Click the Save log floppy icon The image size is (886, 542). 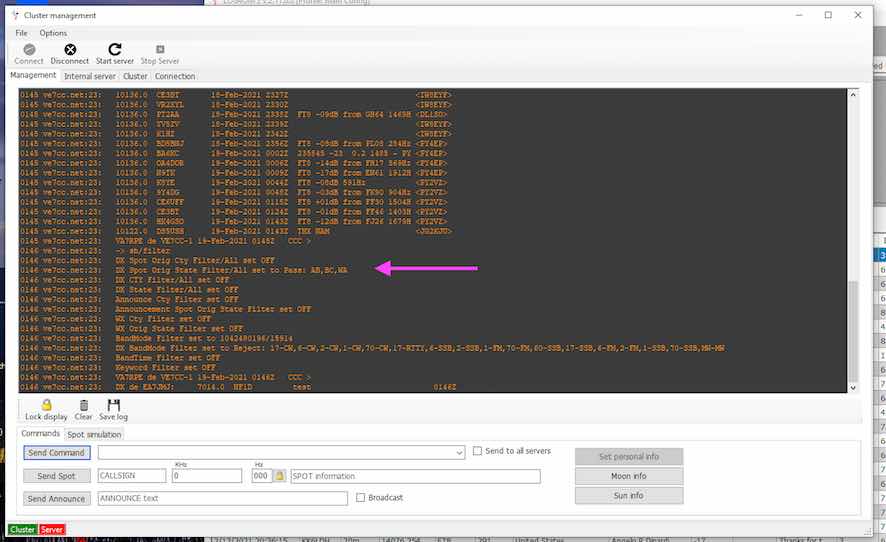click(114, 405)
